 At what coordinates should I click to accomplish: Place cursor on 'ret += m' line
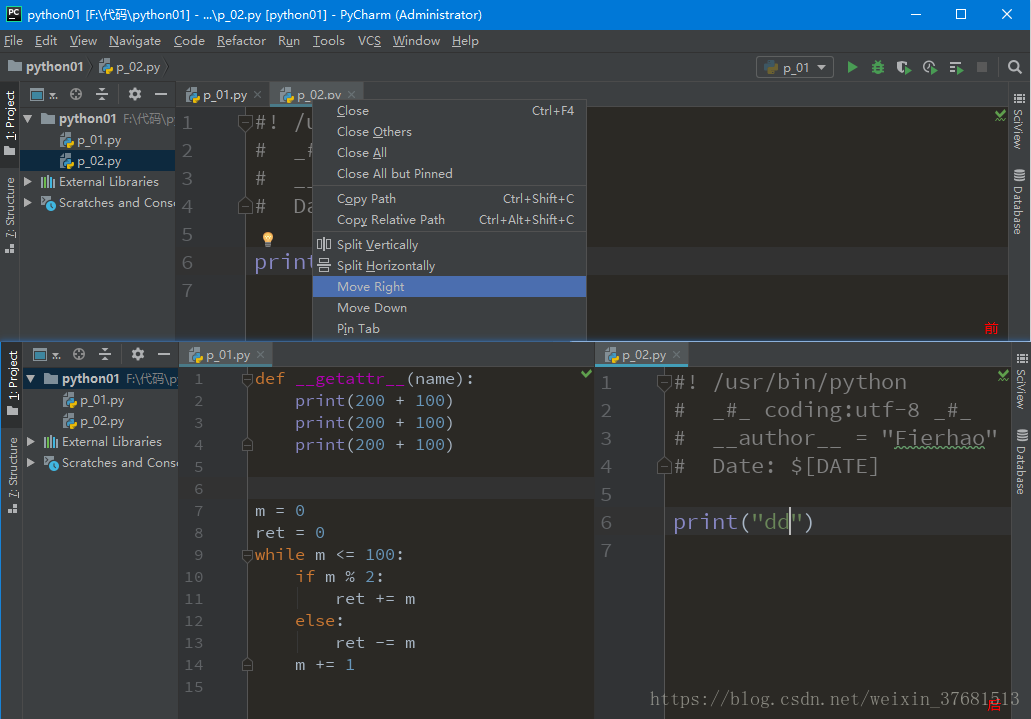tap(375, 599)
